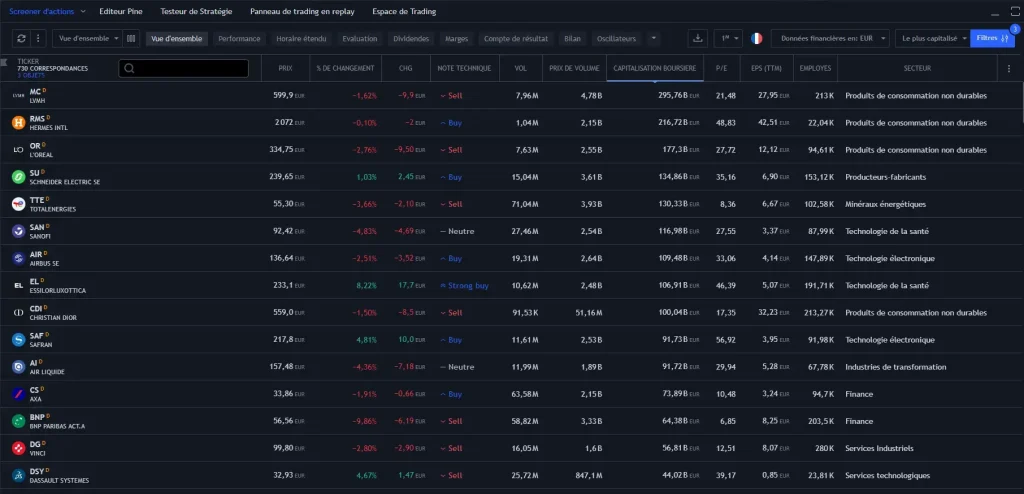Screen dimensions: 1024x494
Task: Open the column header three-dot options menu
Action: pyautogui.click(x=1011, y=68)
